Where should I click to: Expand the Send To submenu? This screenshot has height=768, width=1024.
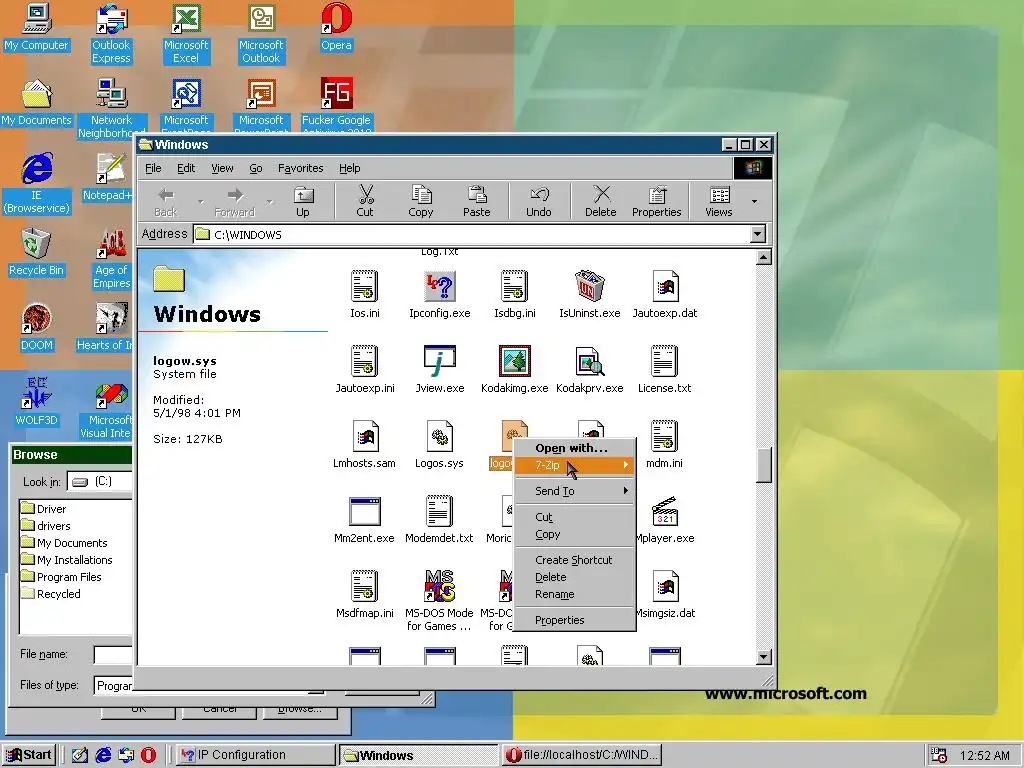pos(575,491)
